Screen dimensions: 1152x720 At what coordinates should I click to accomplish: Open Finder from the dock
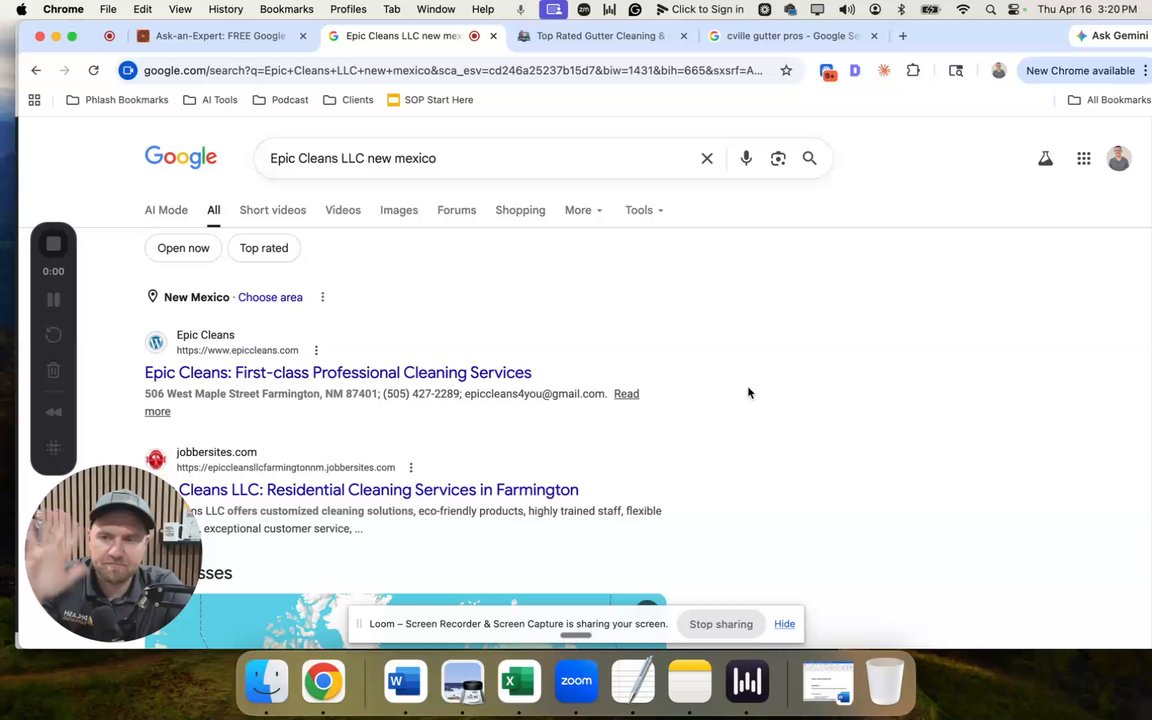[x=266, y=680]
